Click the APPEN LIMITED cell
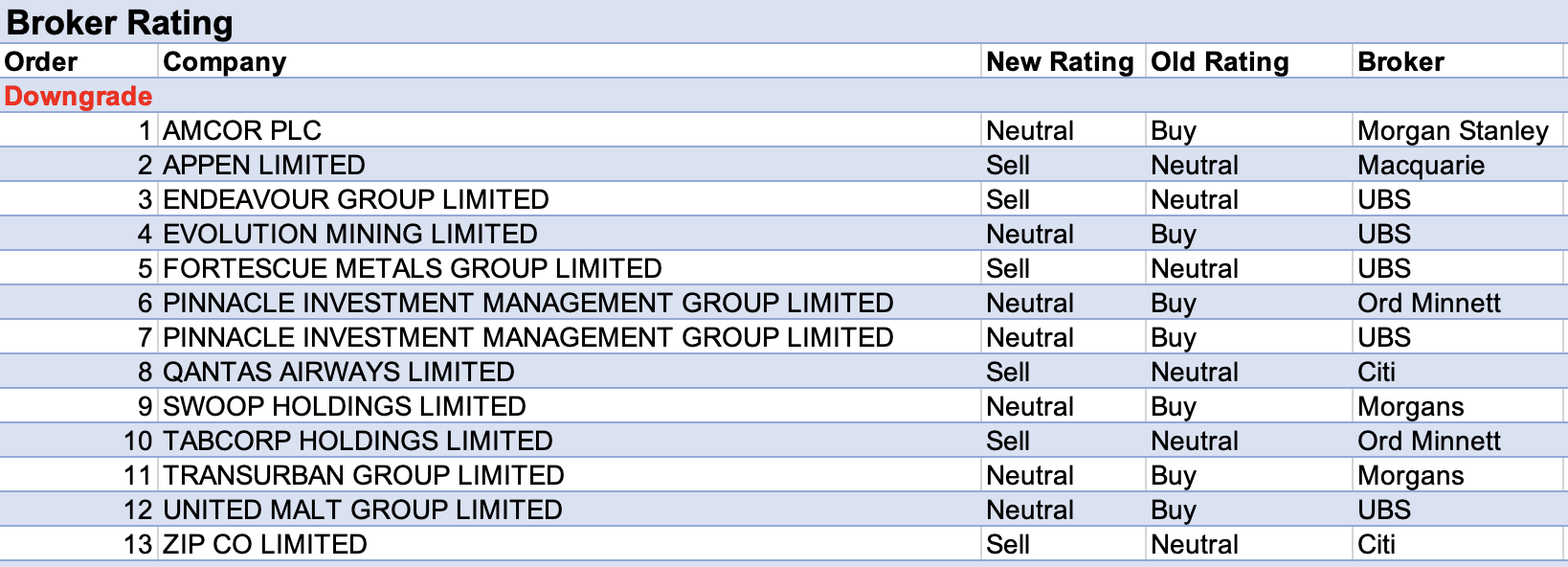Viewport: 1568px width, 567px height. [264, 165]
